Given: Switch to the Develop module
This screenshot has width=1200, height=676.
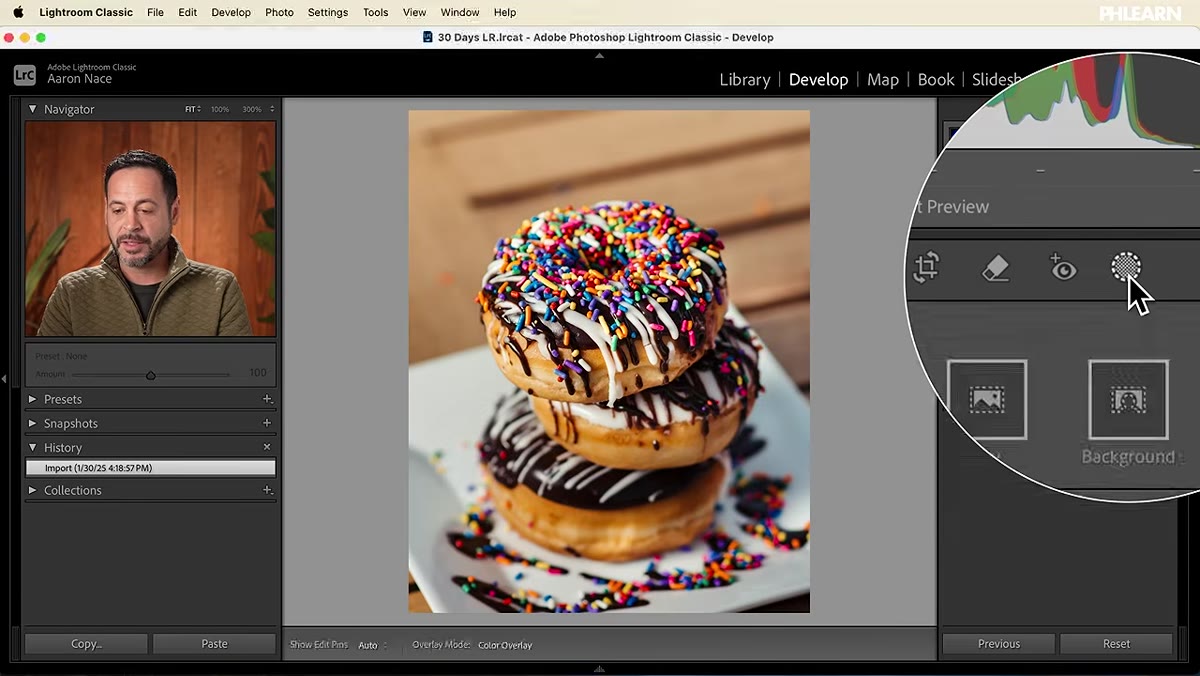Looking at the screenshot, I should (818, 80).
